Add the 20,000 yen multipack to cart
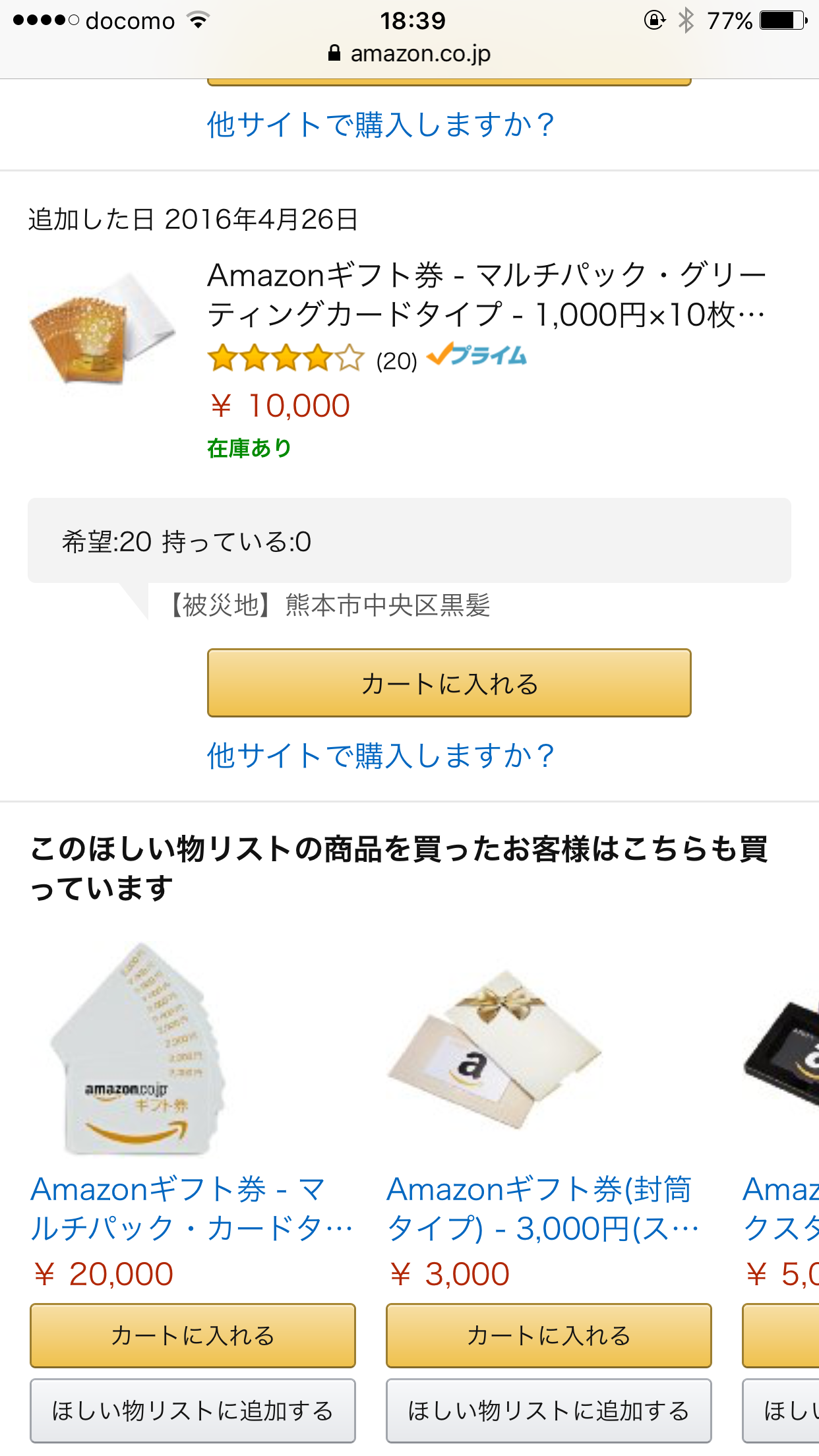This screenshot has height=1456, width=819. tap(193, 1335)
